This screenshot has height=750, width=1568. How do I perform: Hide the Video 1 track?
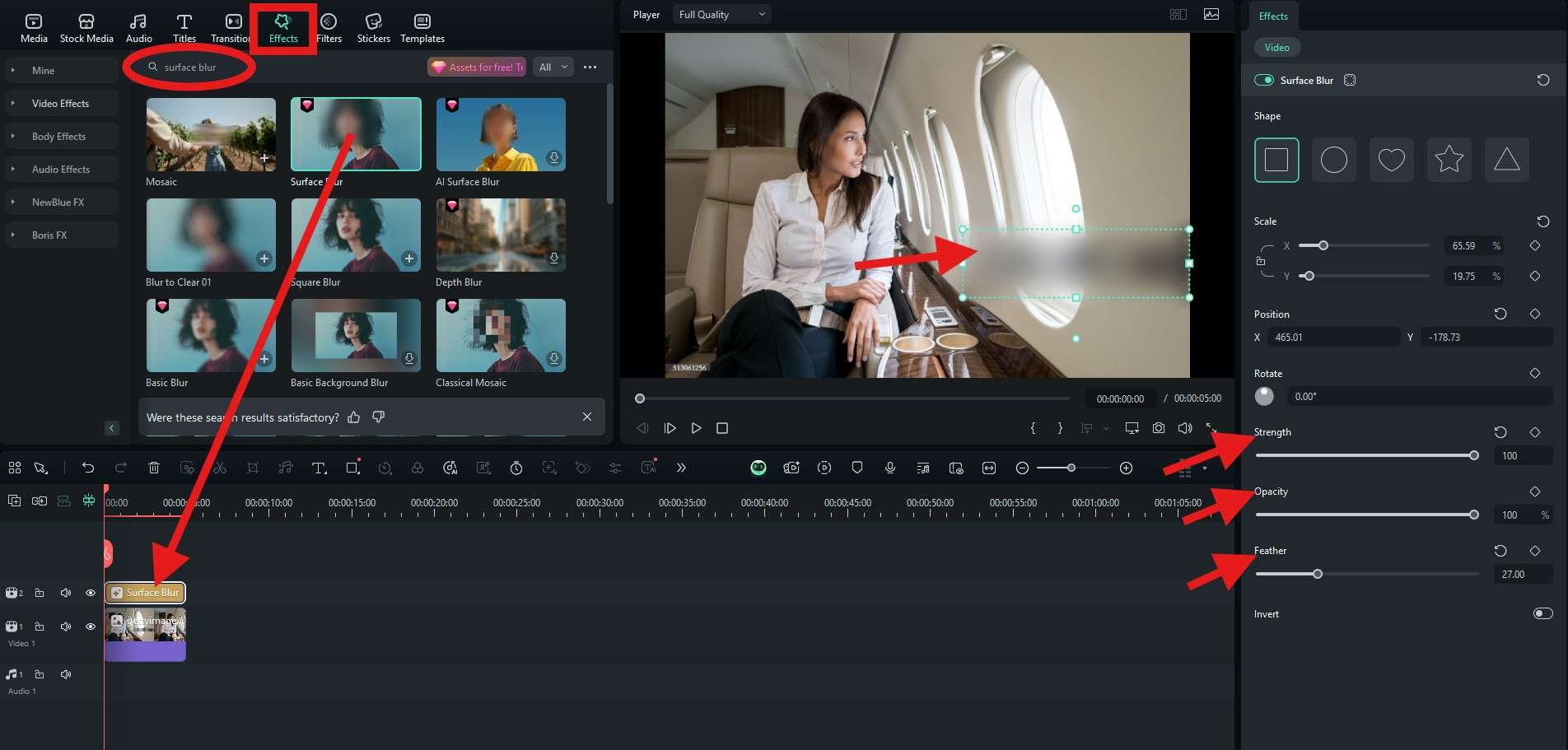click(x=91, y=627)
